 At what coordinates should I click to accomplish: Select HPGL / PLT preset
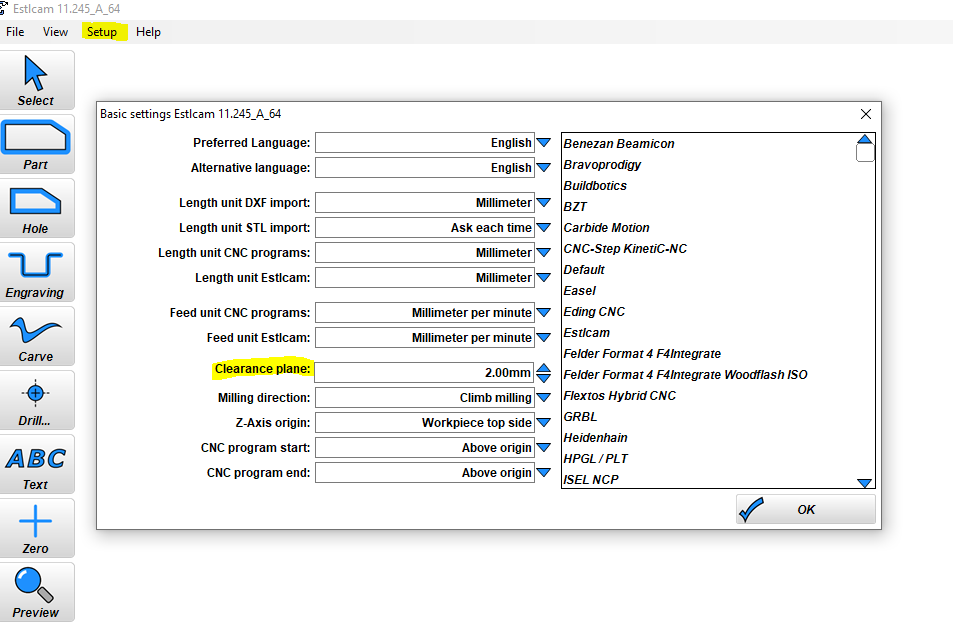coord(596,459)
